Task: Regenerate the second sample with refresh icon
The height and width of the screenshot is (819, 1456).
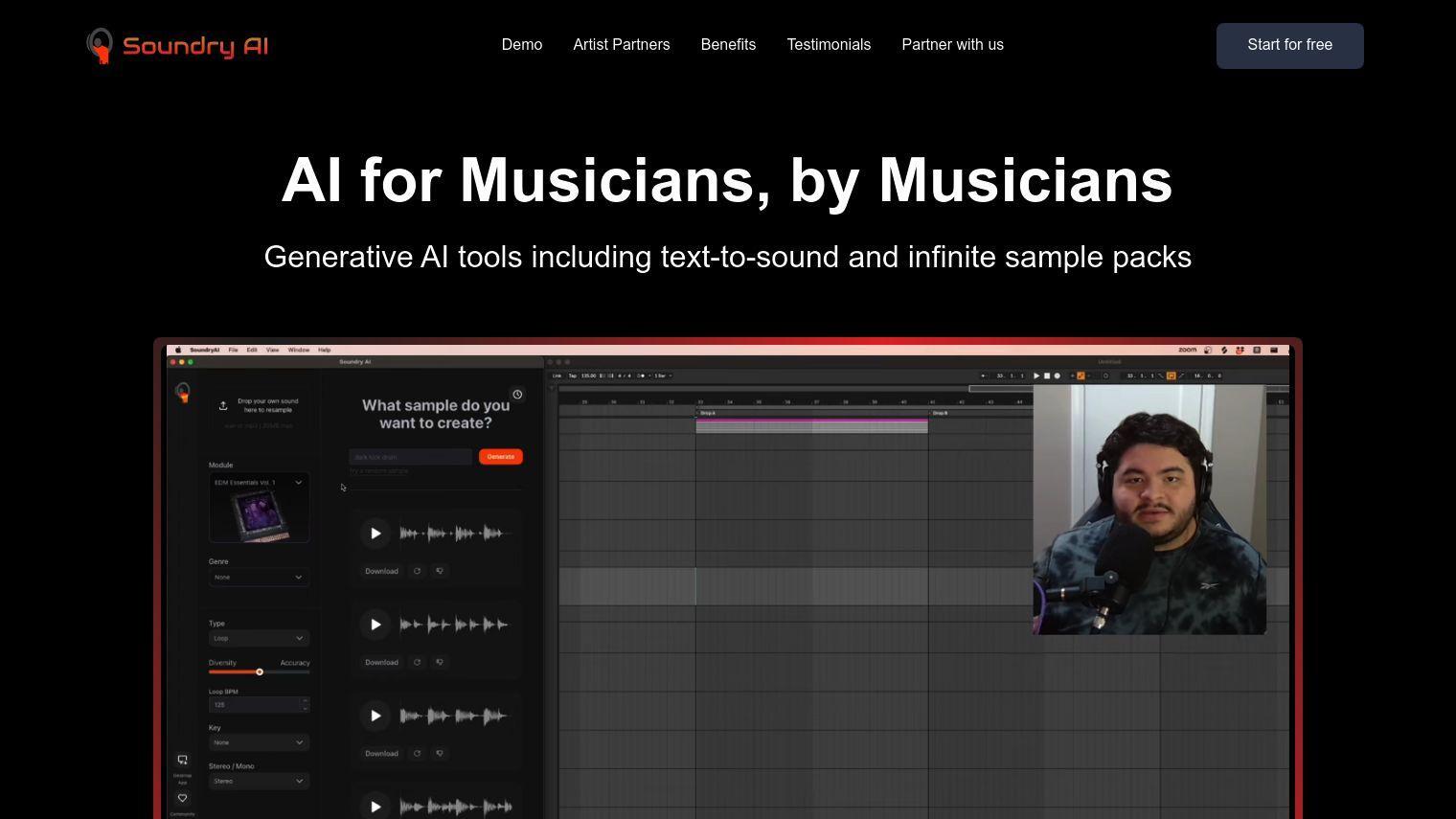Action: click(417, 662)
